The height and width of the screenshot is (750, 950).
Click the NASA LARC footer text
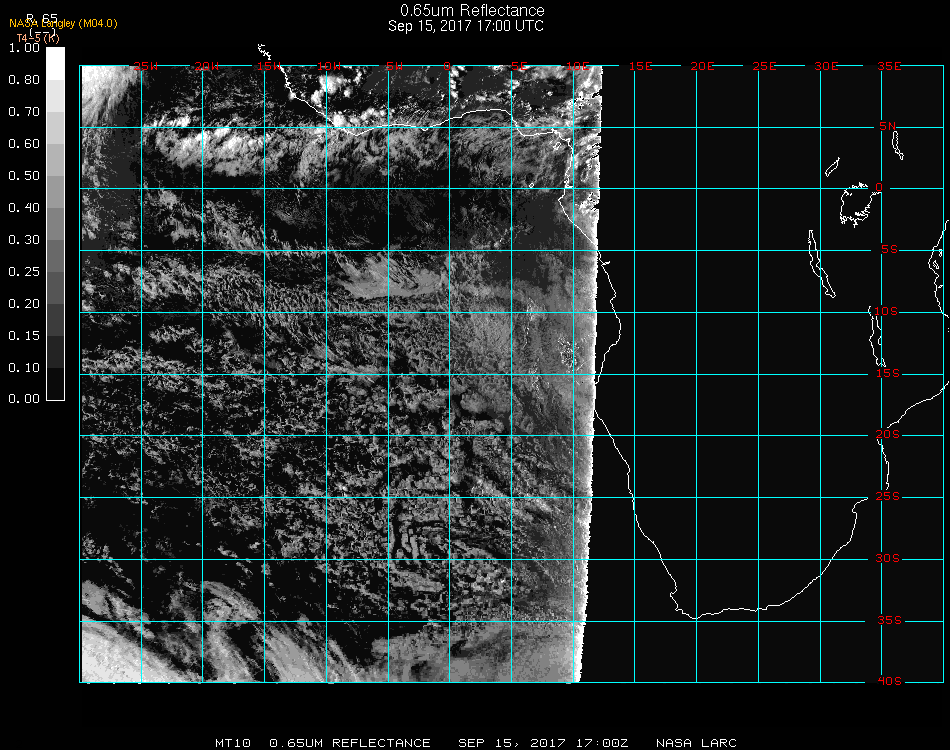[696, 743]
